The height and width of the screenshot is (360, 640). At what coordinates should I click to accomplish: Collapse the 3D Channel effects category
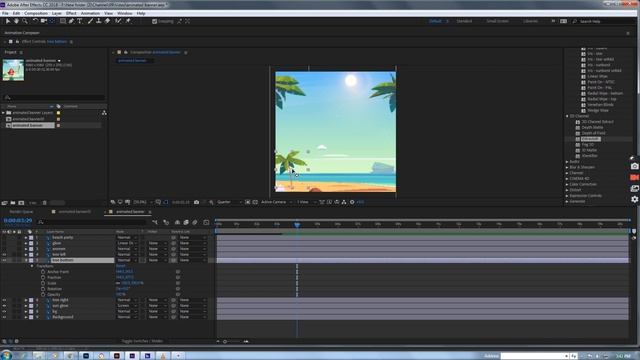click(x=567, y=116)
